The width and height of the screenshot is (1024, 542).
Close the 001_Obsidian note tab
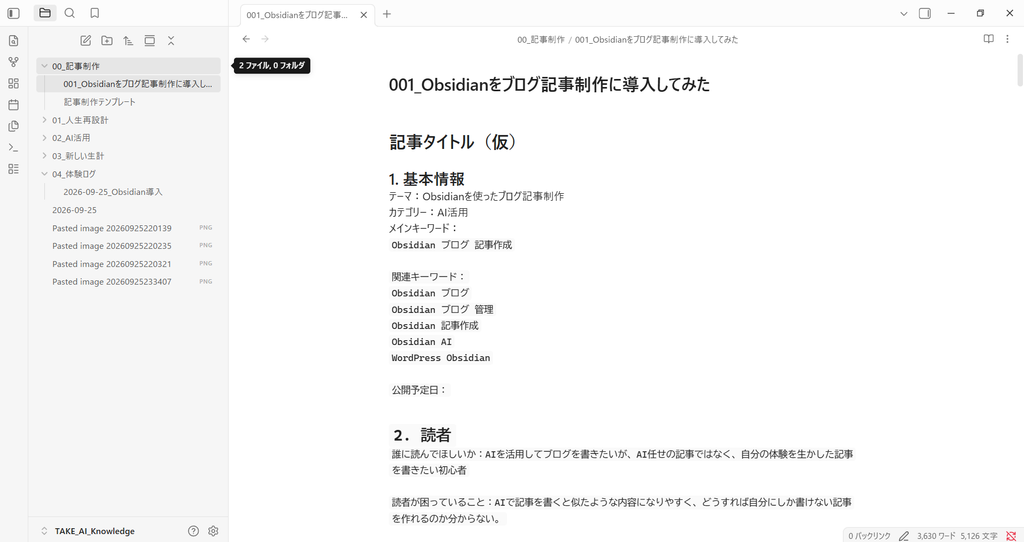364,14
